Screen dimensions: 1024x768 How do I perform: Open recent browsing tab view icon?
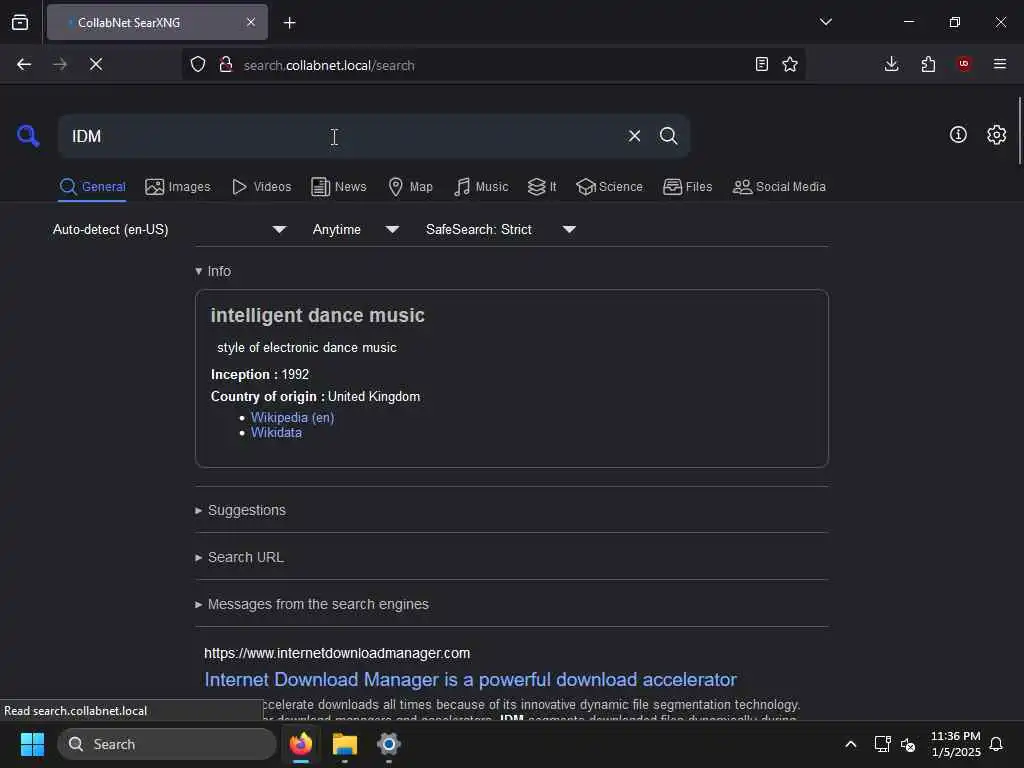pos(20,23)
